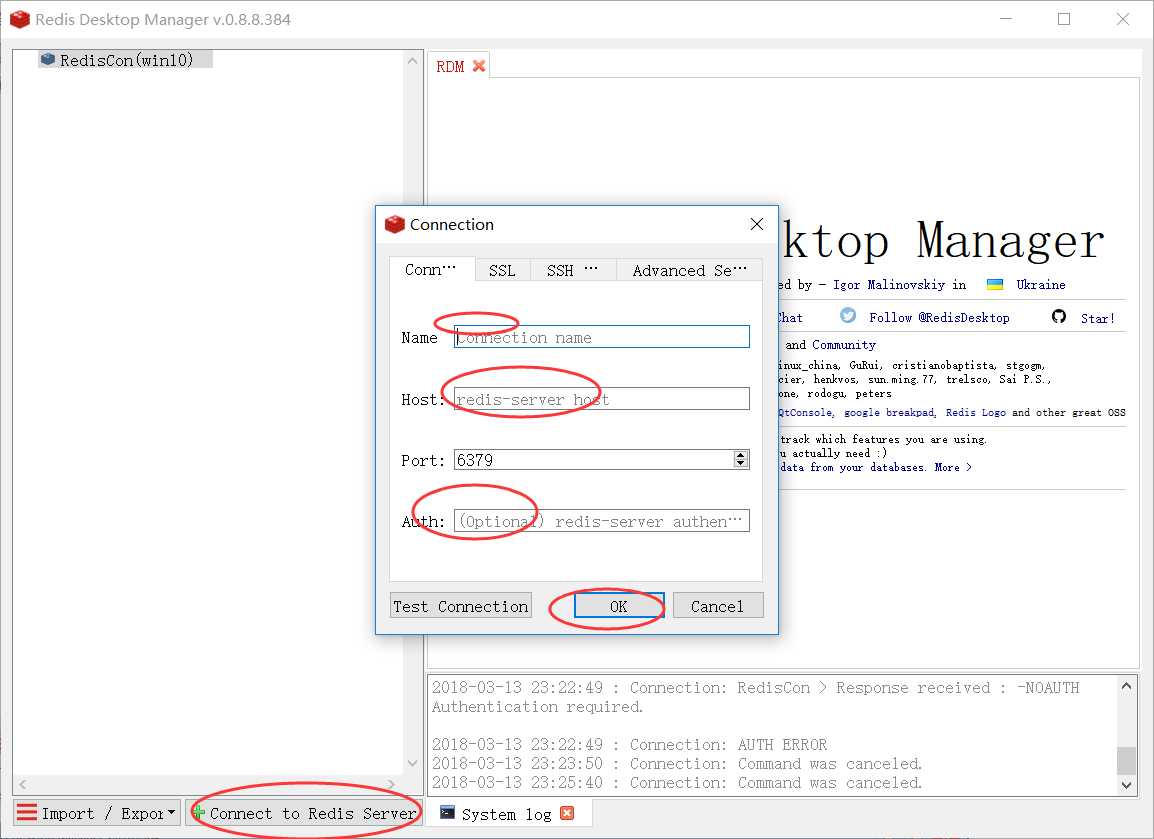Open the SSL tab in Connection dialog
Viewport: 1154px width, 839px height.
pos(502,270)
